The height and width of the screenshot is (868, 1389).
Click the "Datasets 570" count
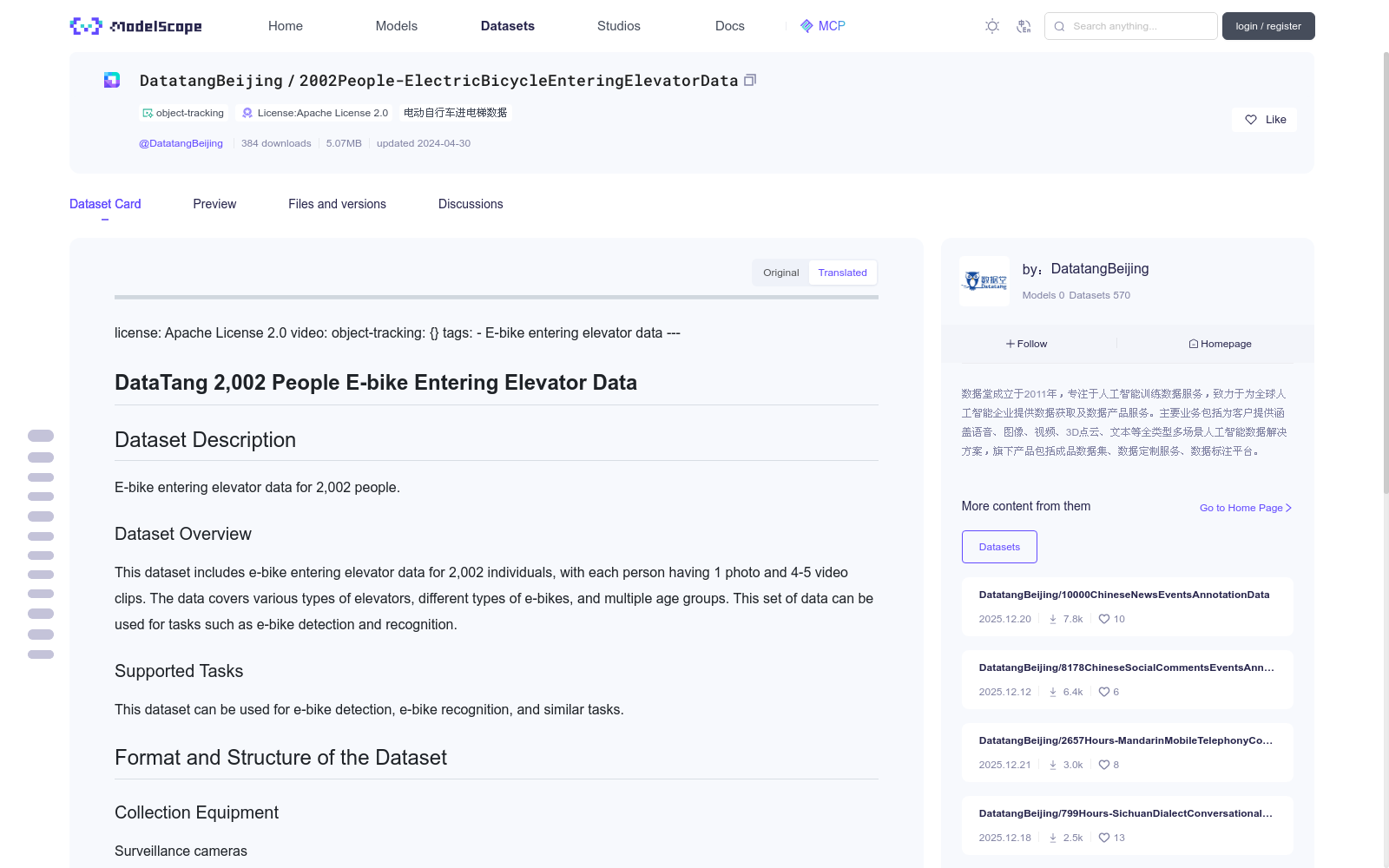pos(1100,295)
